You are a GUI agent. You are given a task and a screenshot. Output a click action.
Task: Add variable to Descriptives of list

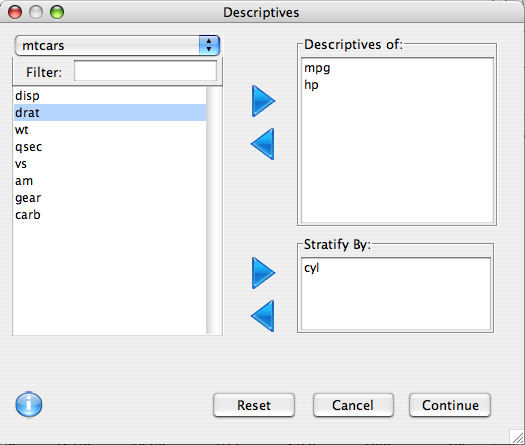point(263,101)
